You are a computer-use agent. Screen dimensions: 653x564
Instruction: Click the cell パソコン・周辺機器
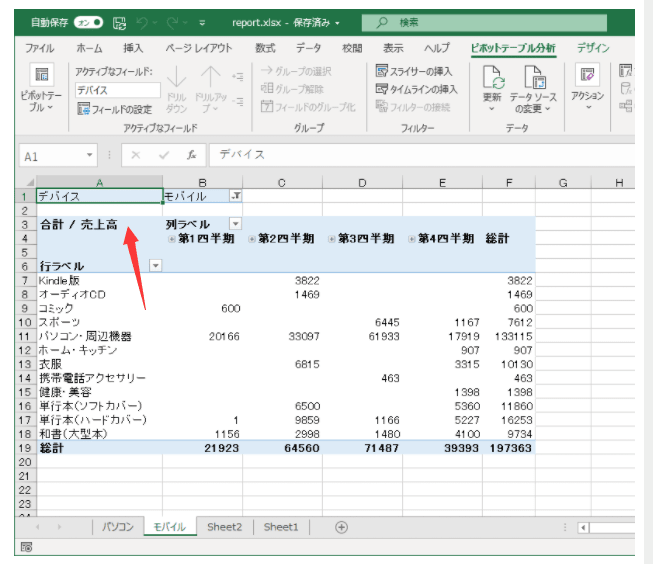(x=99, y=336)
